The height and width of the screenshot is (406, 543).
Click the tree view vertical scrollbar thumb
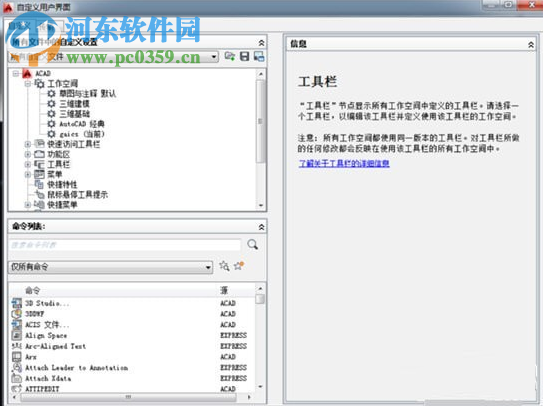point(261,121)
